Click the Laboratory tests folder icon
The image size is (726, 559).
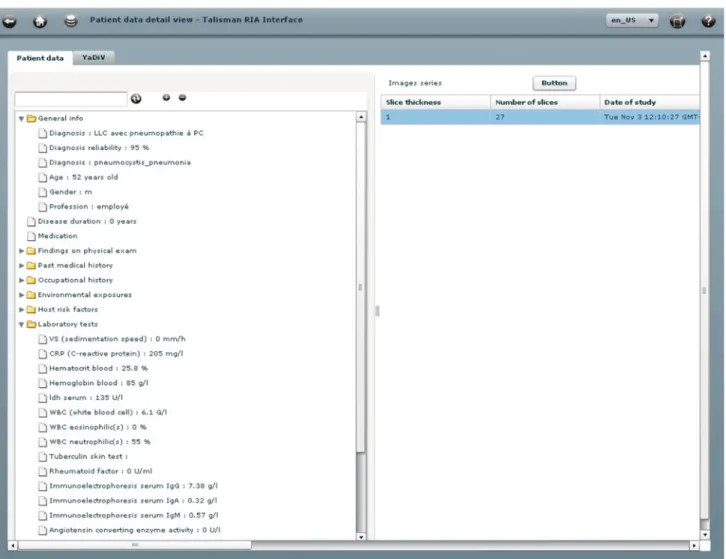click(x=31, y=324)
